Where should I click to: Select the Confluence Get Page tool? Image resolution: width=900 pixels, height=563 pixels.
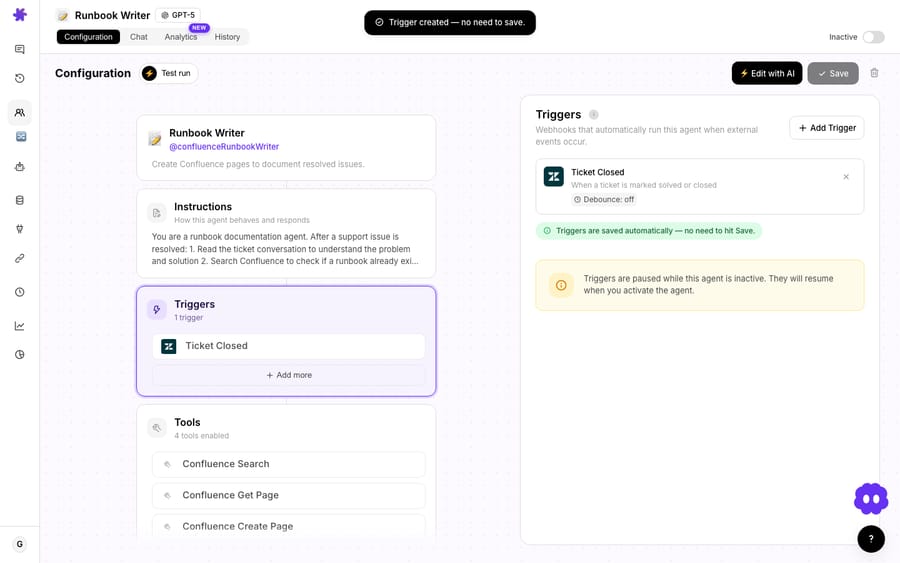pos(289,495)
